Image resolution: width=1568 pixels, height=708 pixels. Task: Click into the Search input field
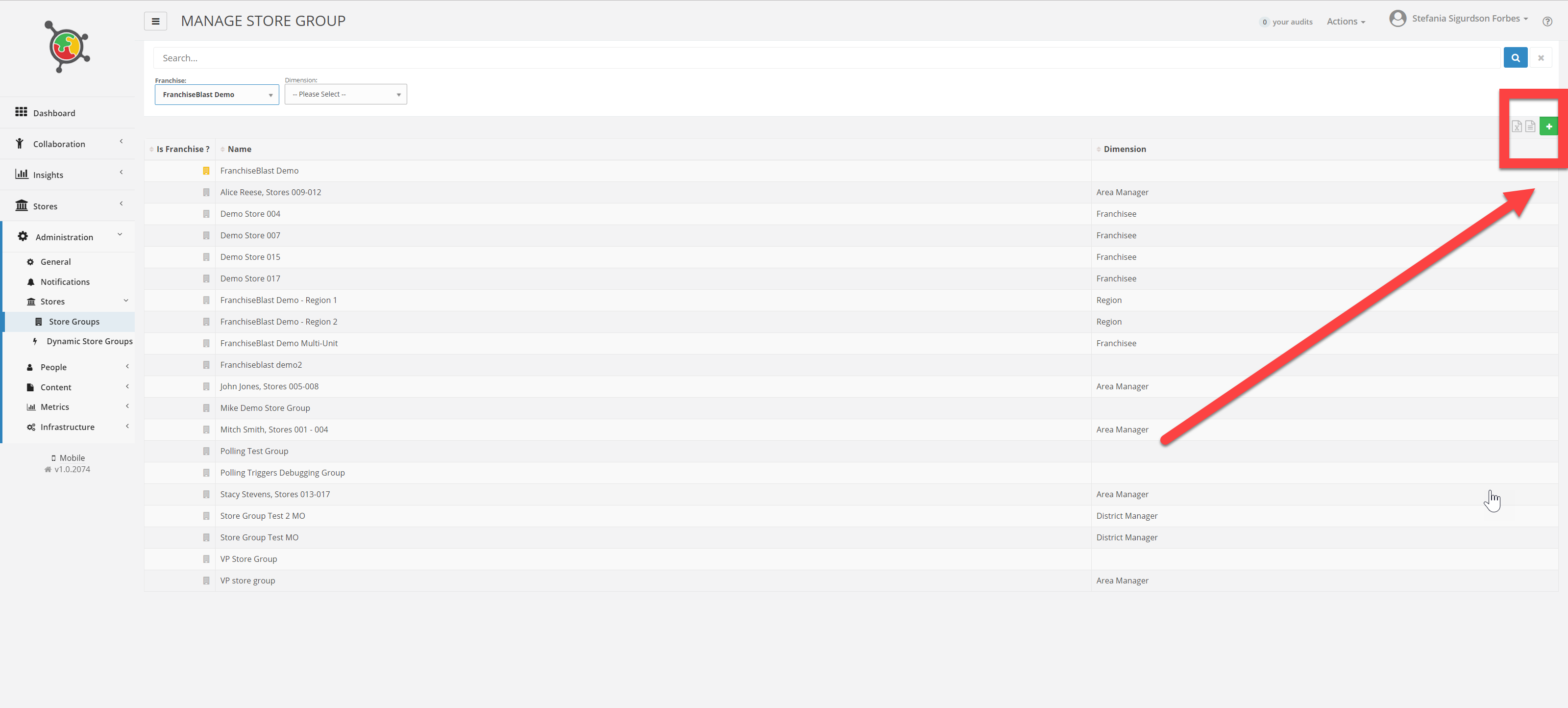click(x=828, y=58)
